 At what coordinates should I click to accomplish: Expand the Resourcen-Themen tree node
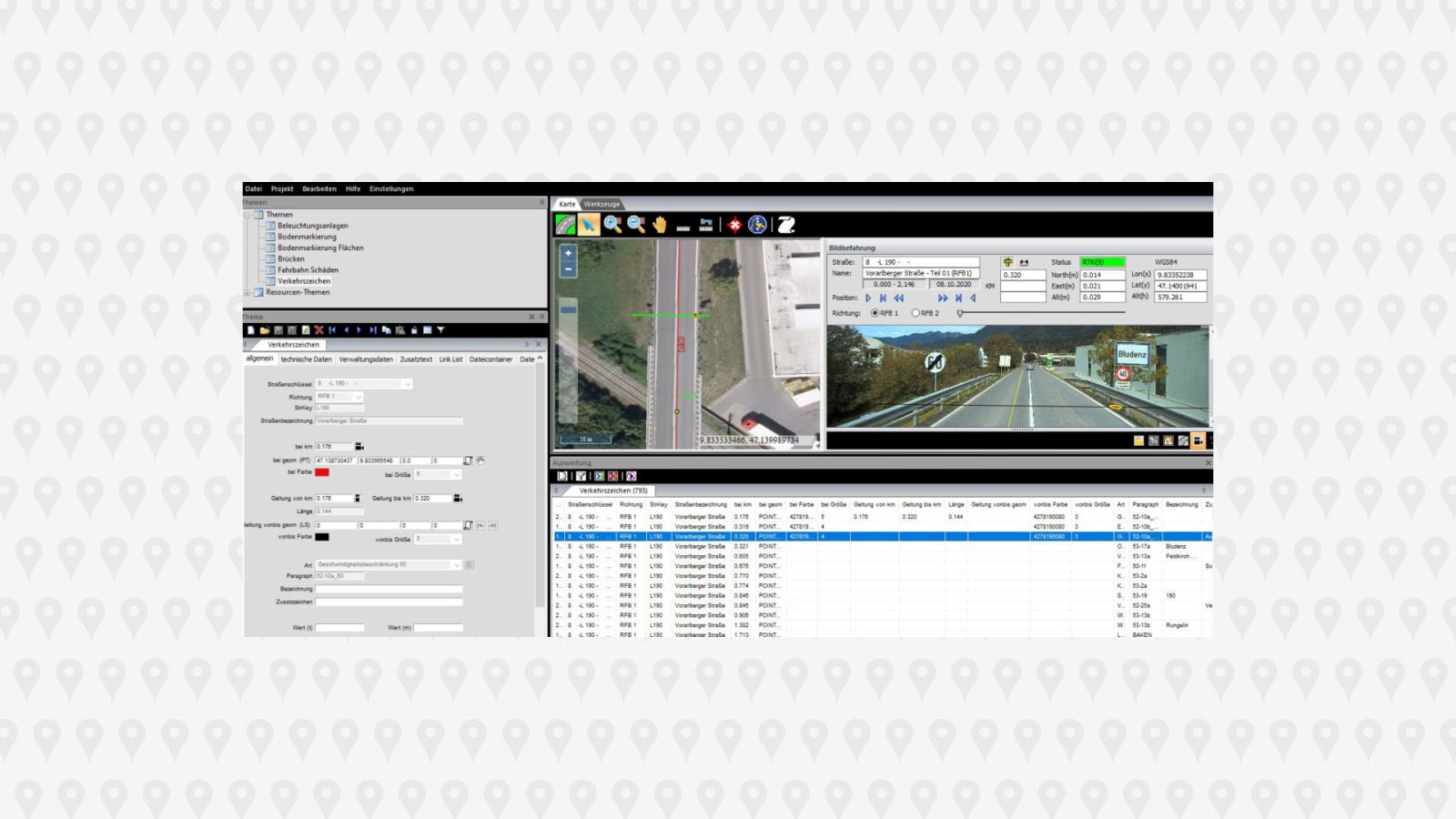click(x=248, y=293)
